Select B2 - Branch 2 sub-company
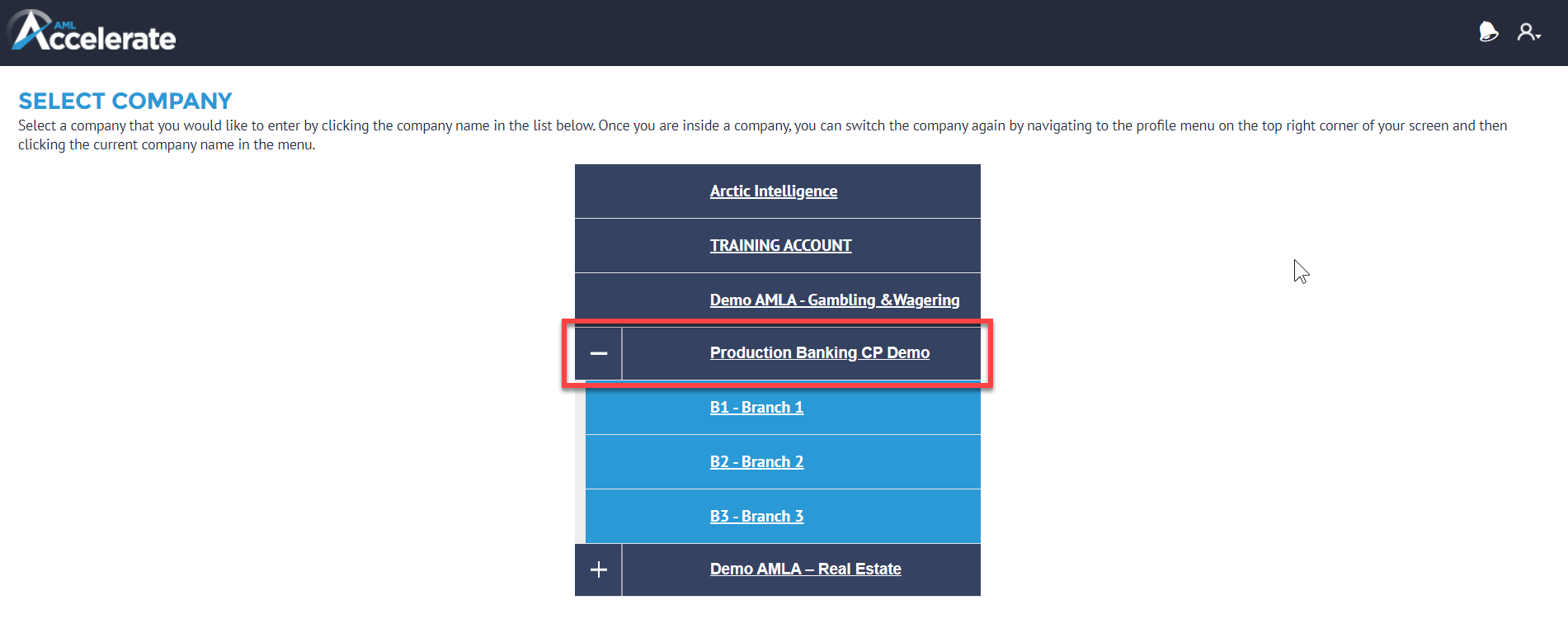This screenshot has width=1568, height=619. 756,462
